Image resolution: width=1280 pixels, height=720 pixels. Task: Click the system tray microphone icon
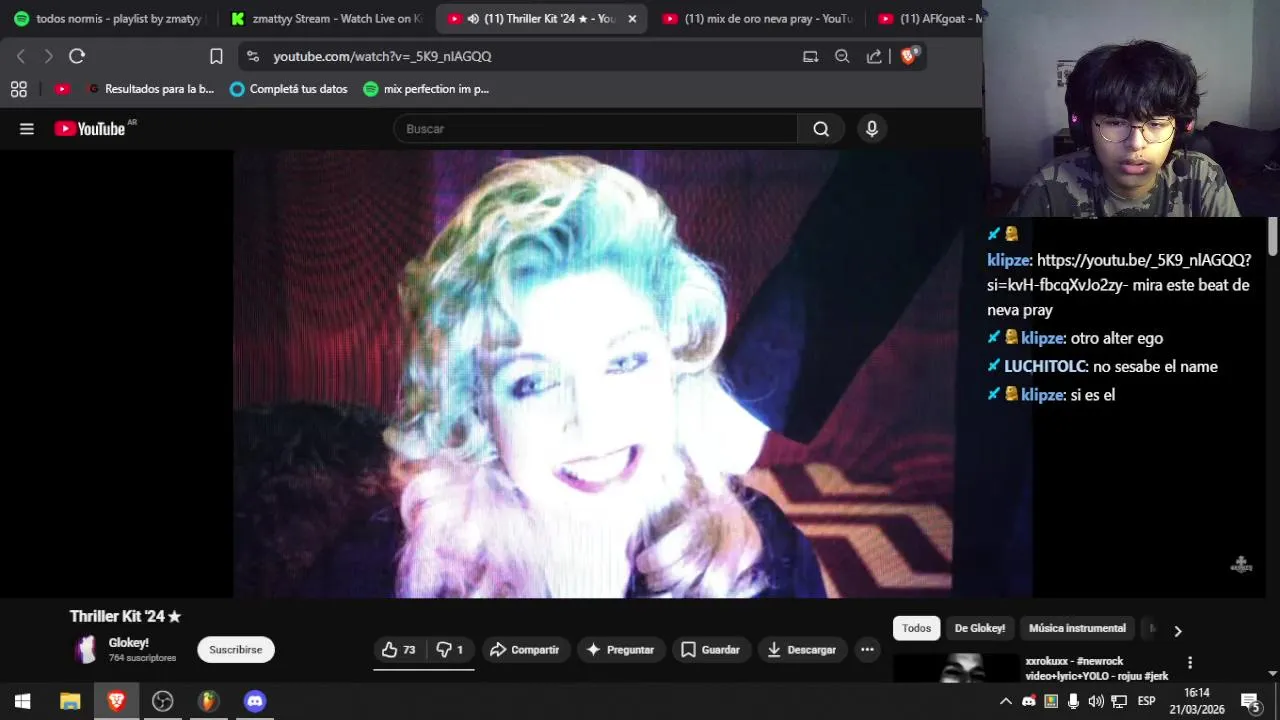pyautogui.click(x=1073, y=702)
